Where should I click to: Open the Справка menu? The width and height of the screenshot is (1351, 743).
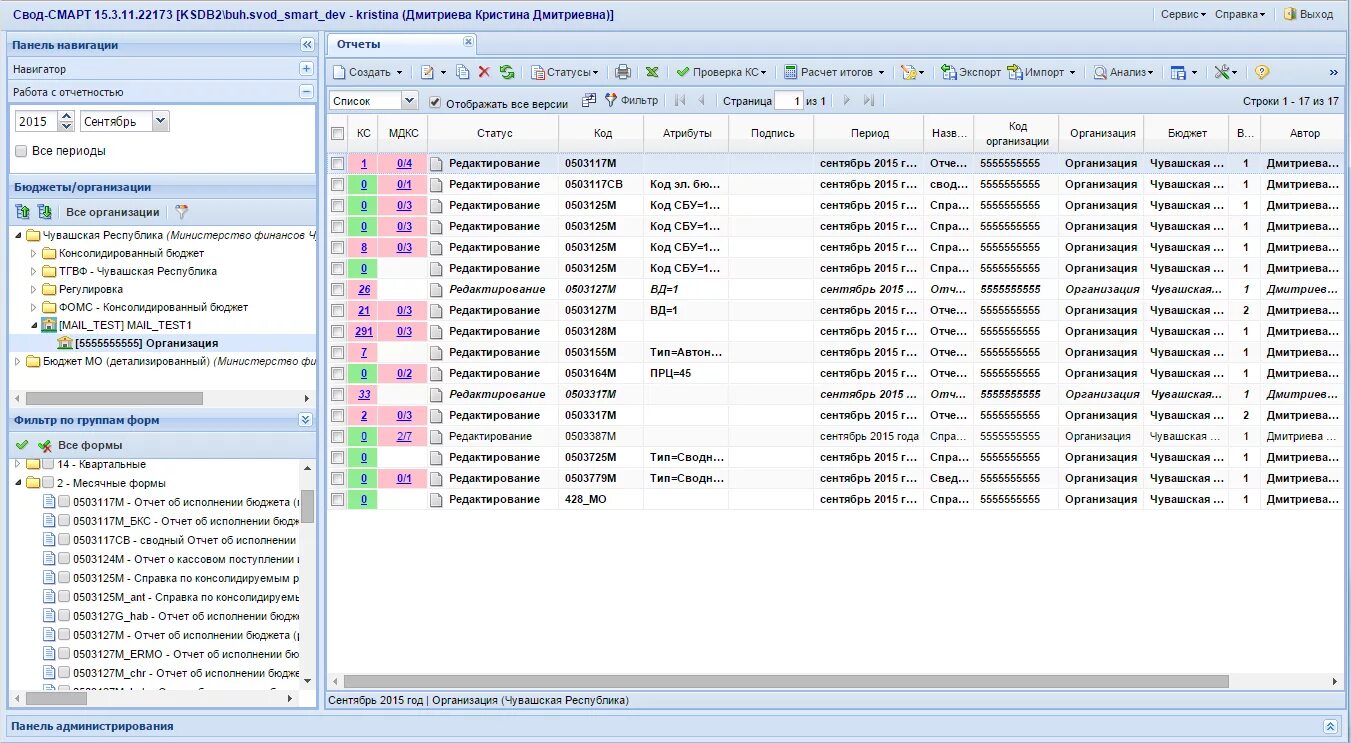1239,14
